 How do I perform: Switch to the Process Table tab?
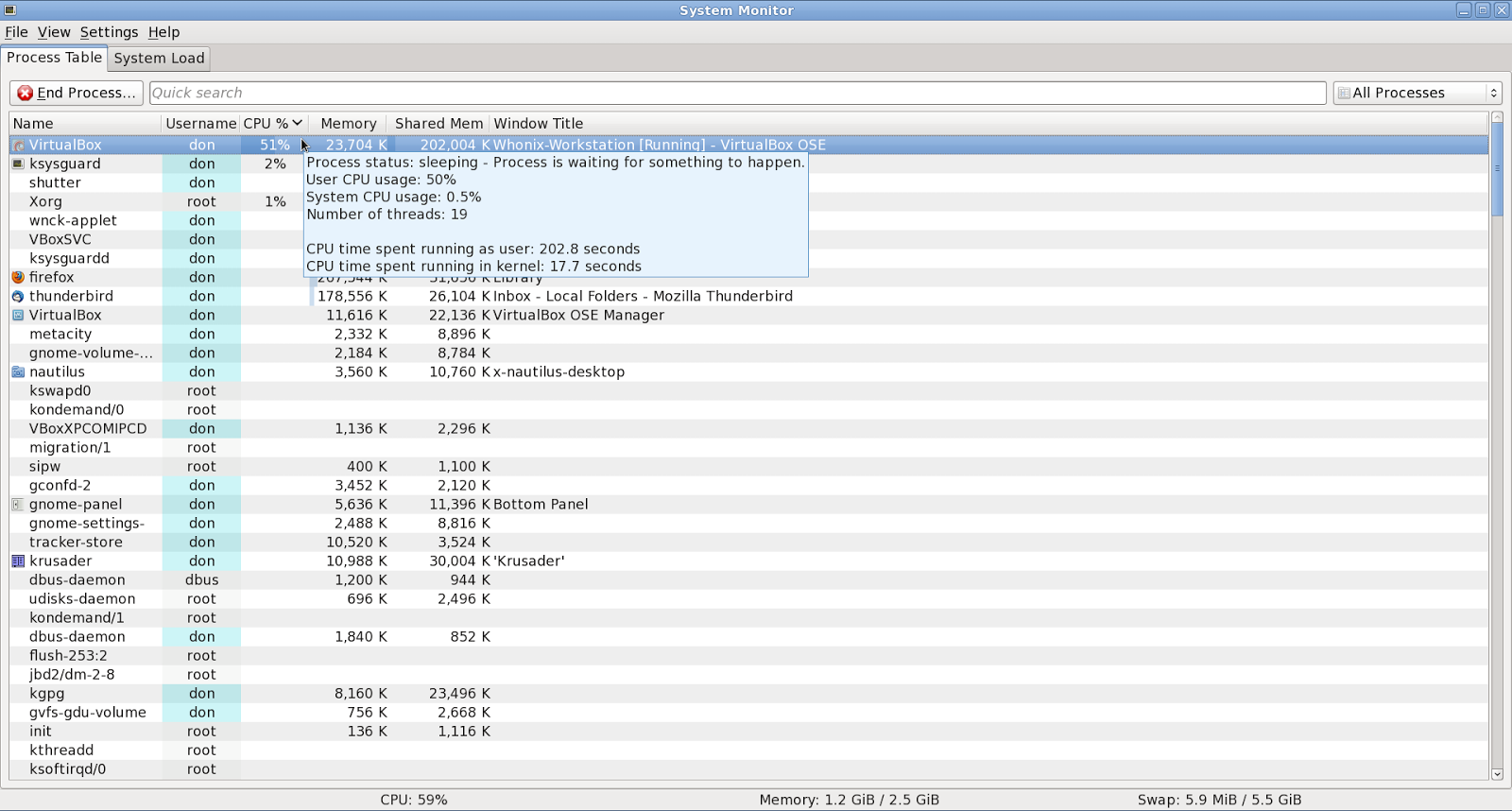click(54, 58)
